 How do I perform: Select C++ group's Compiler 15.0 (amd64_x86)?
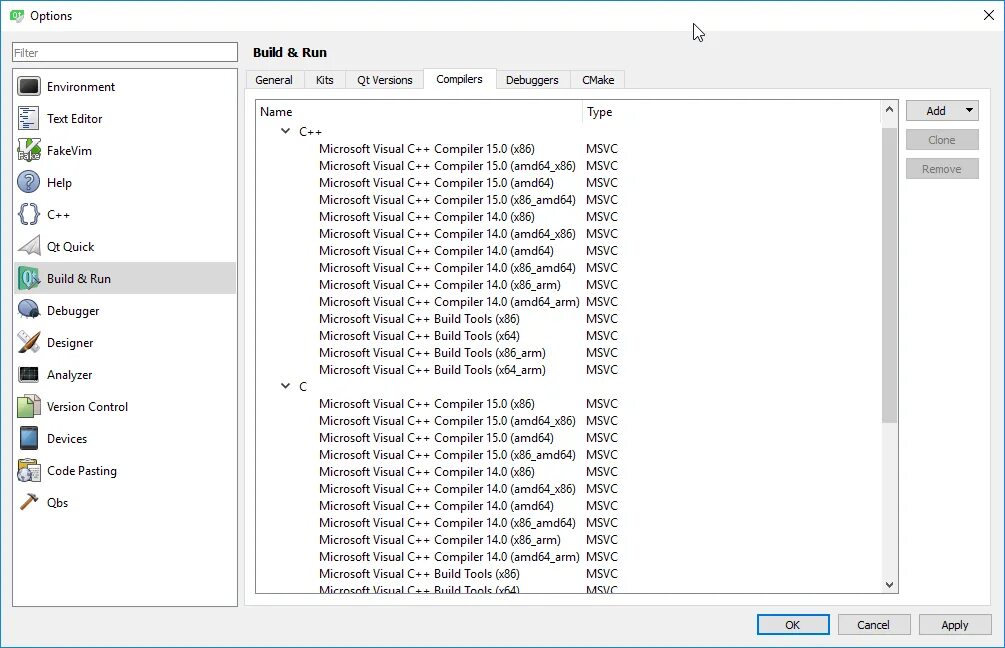point(447,165)
